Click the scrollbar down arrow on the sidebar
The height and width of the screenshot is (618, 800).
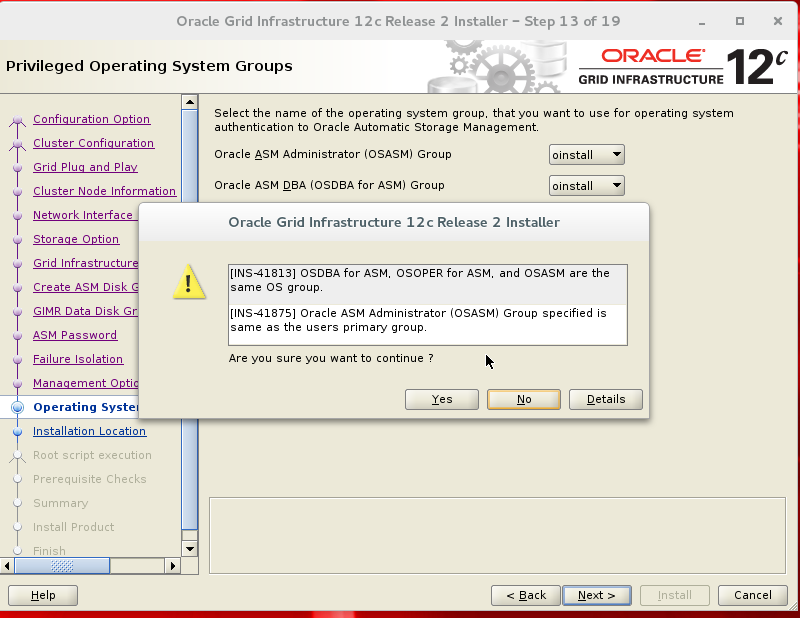click(x=190, y=548)
